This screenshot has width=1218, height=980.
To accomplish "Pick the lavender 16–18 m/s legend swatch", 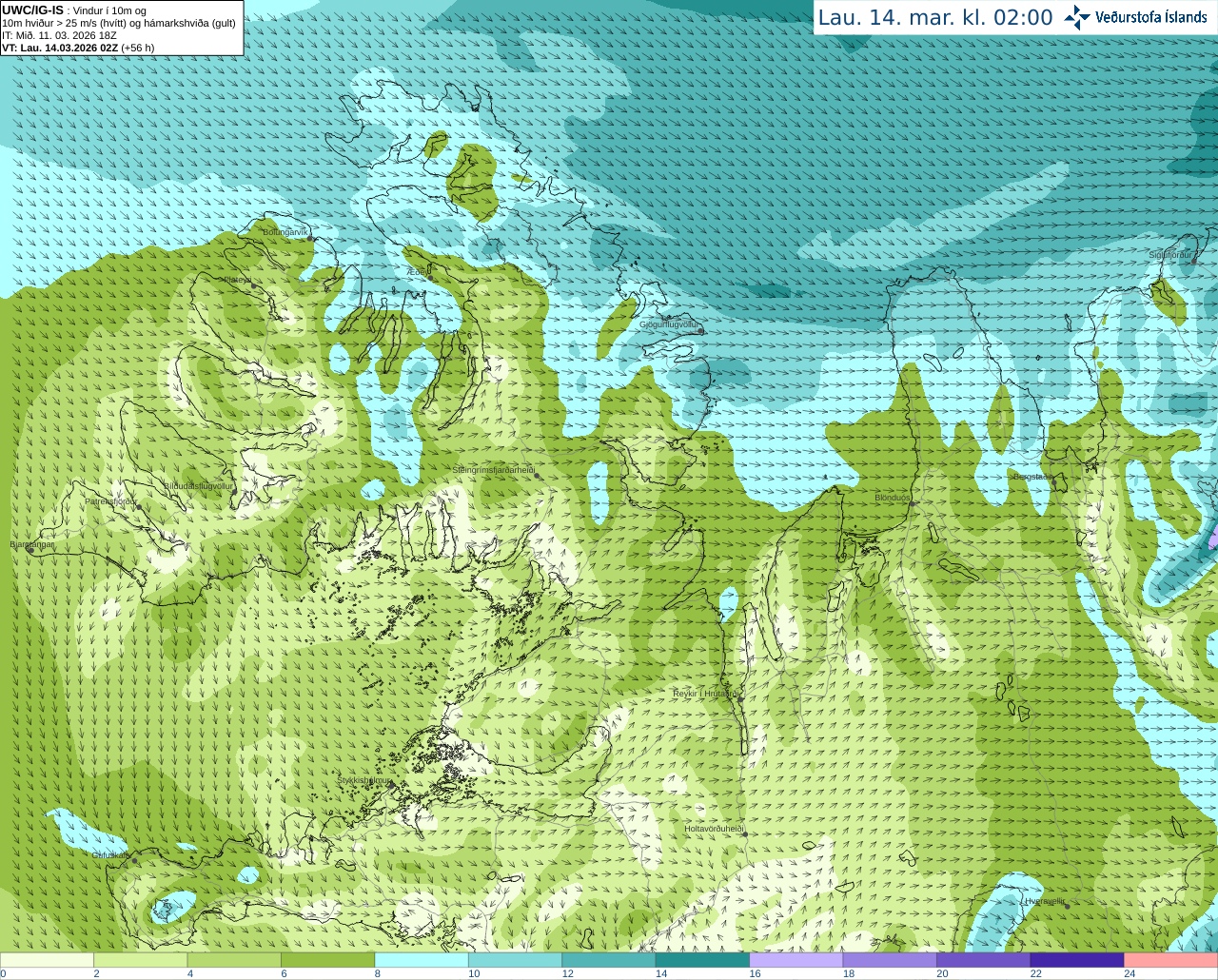I will tap(796, 960).
